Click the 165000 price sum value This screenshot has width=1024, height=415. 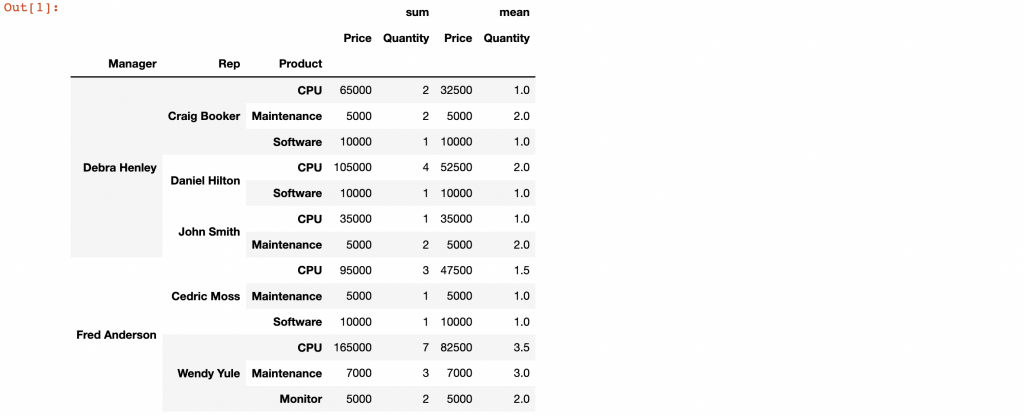click(x=353, y=347)
